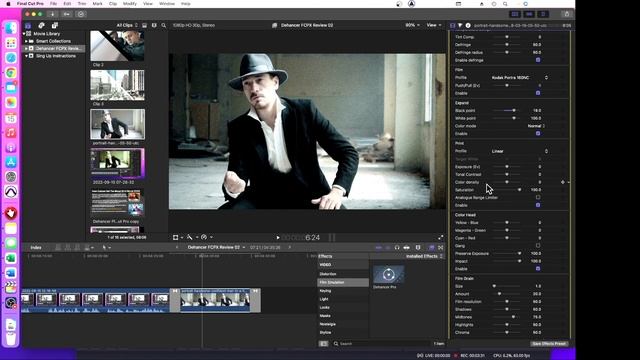640x360 pixels.
Task: Open Safari in the Dock
Action: (x=11, y=58)
